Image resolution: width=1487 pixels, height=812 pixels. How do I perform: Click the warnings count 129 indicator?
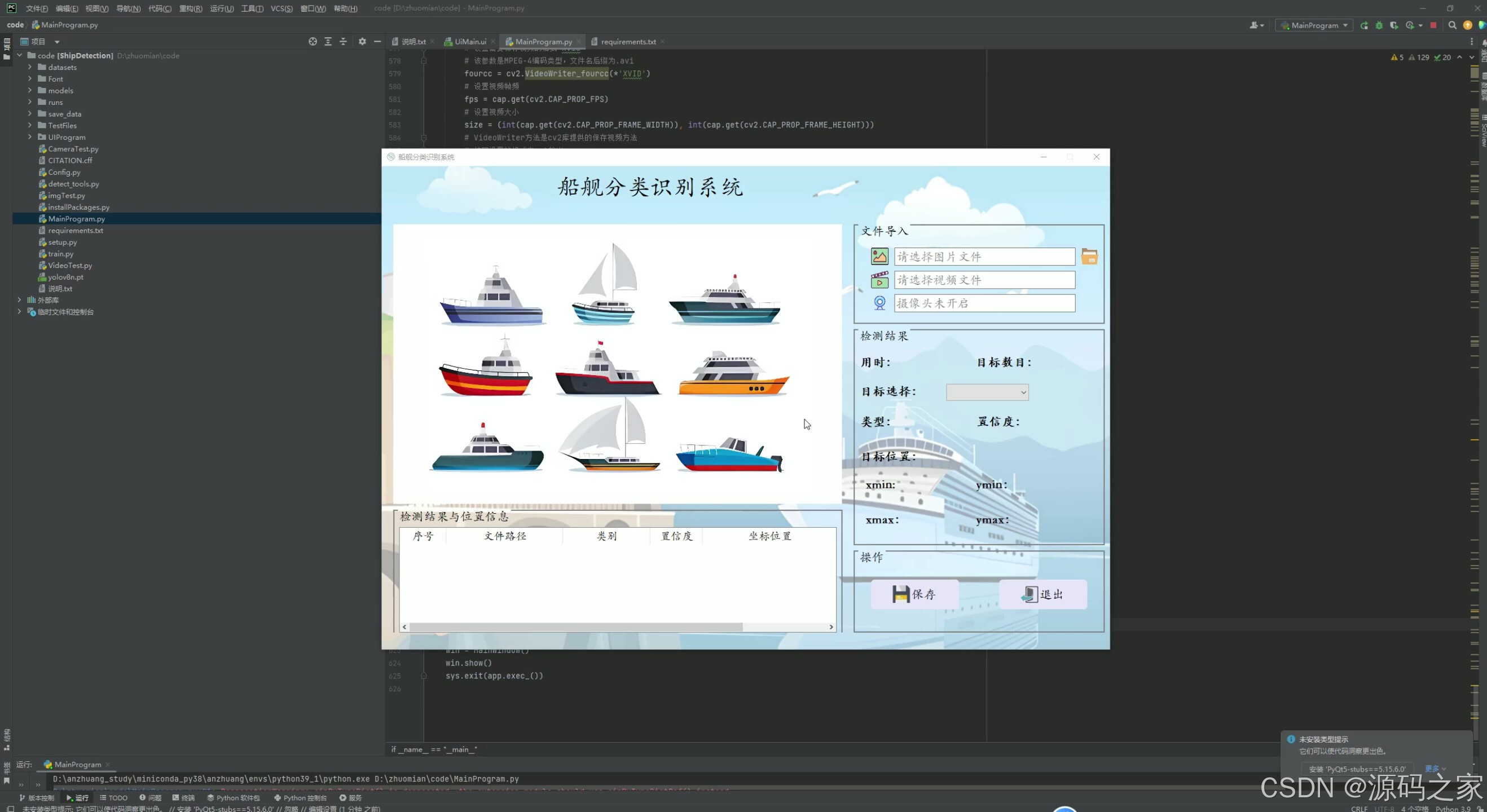(1419, 57)
